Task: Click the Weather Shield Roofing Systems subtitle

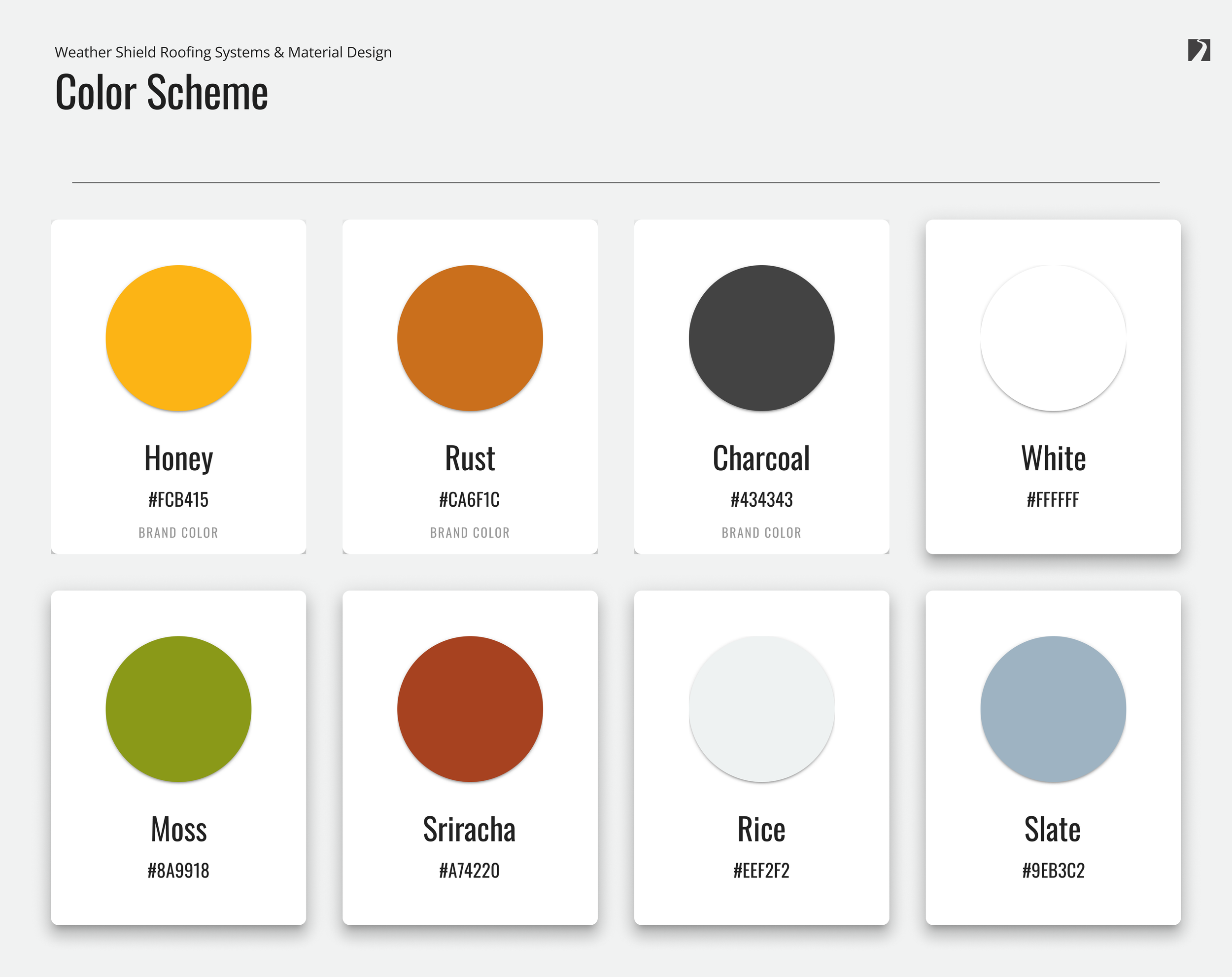Action: (223, 52)
